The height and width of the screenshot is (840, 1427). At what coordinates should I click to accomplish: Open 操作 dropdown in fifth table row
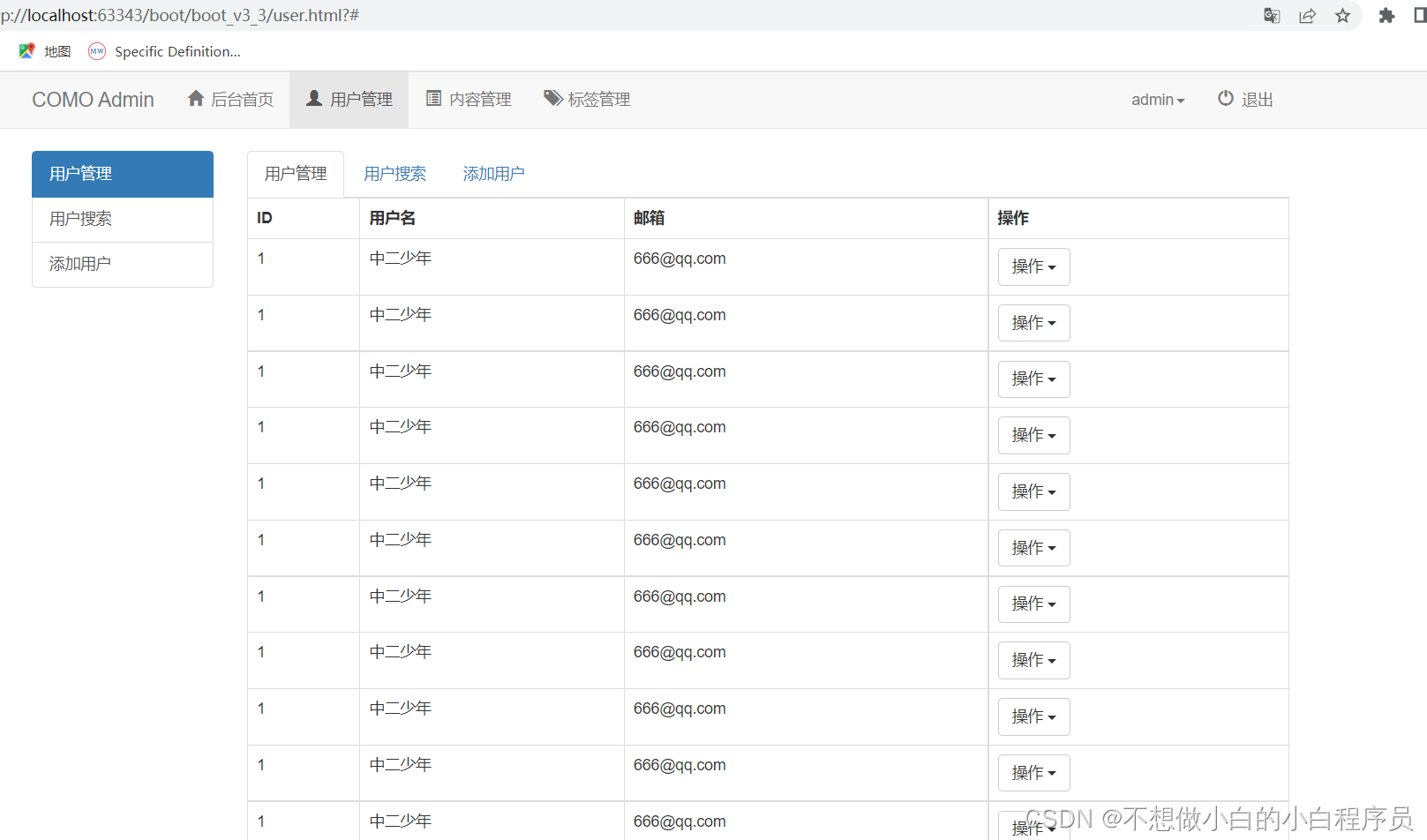coord(1033,491)
